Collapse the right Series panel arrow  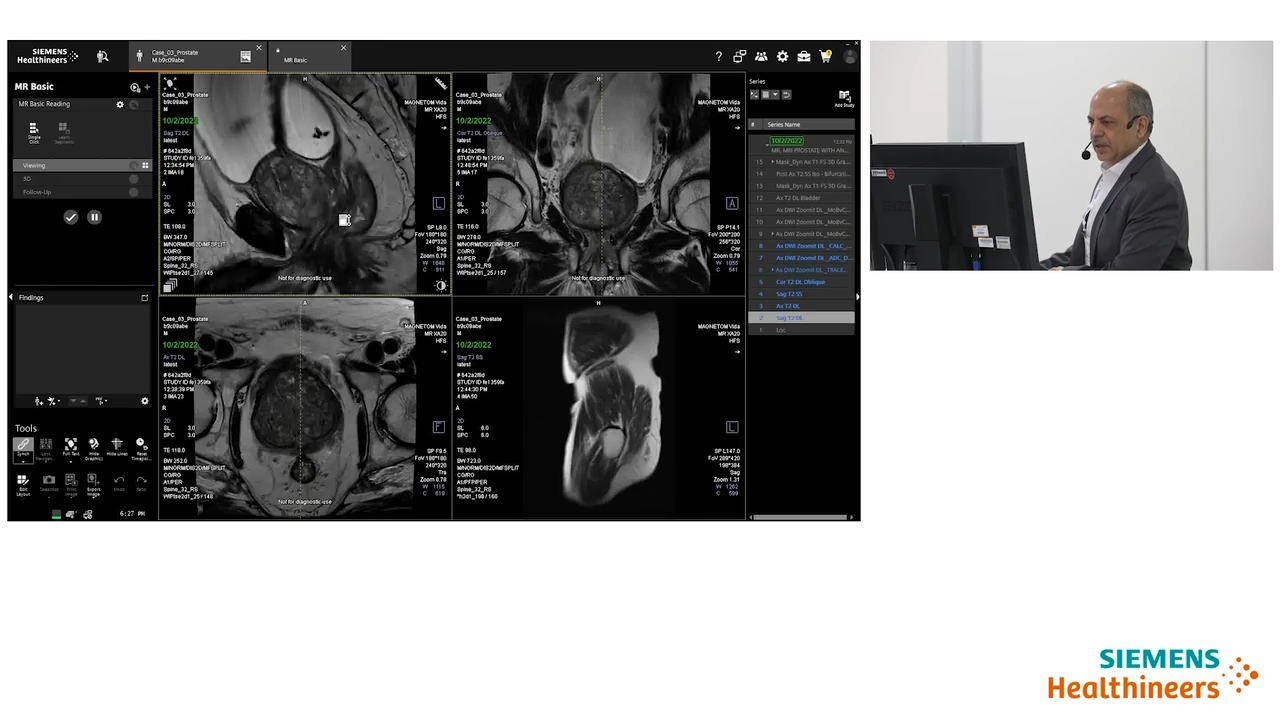point(857,297)
